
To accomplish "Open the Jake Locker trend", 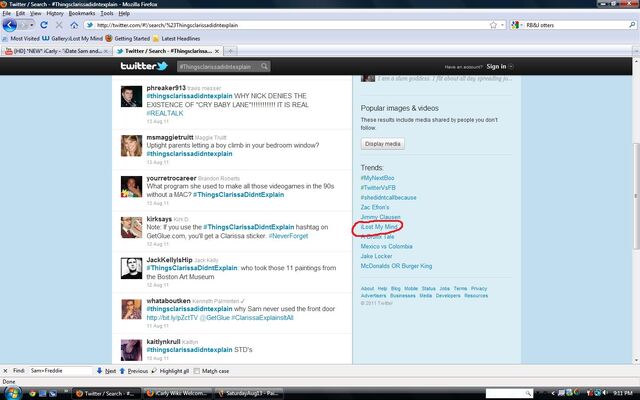I will tap(376, 256).
